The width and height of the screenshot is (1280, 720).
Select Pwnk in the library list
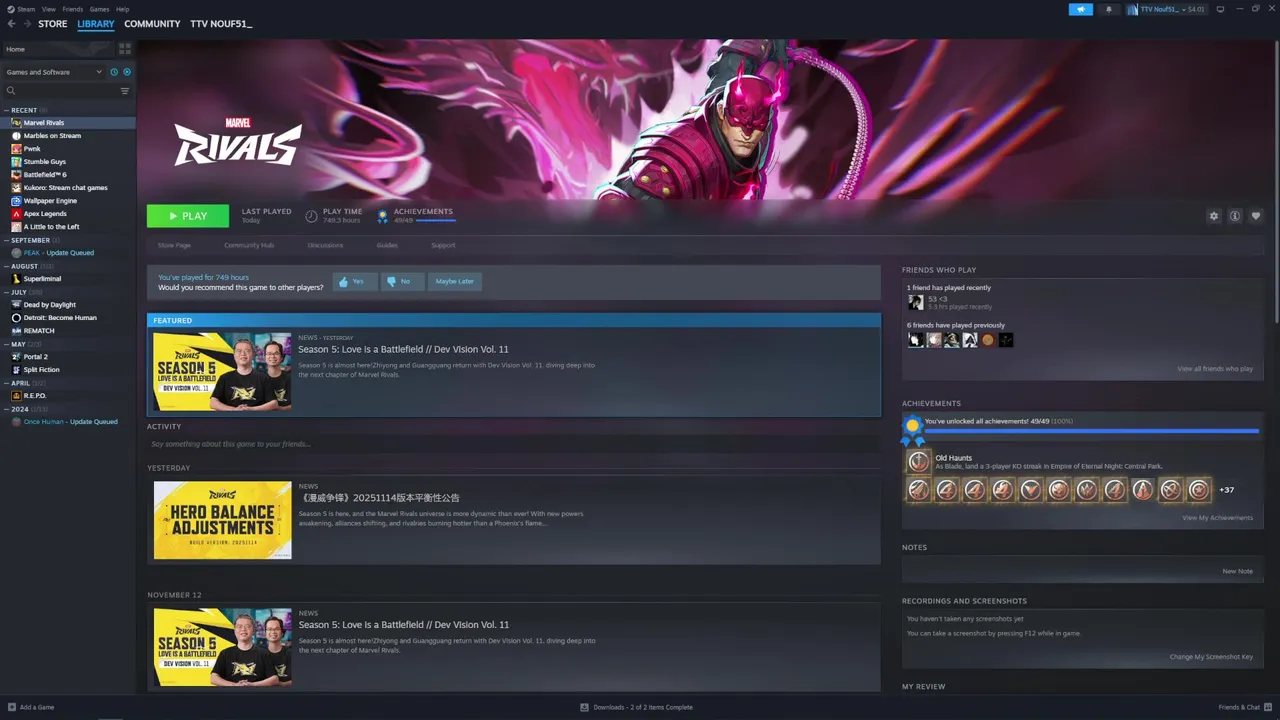click(x=32, y=149)
